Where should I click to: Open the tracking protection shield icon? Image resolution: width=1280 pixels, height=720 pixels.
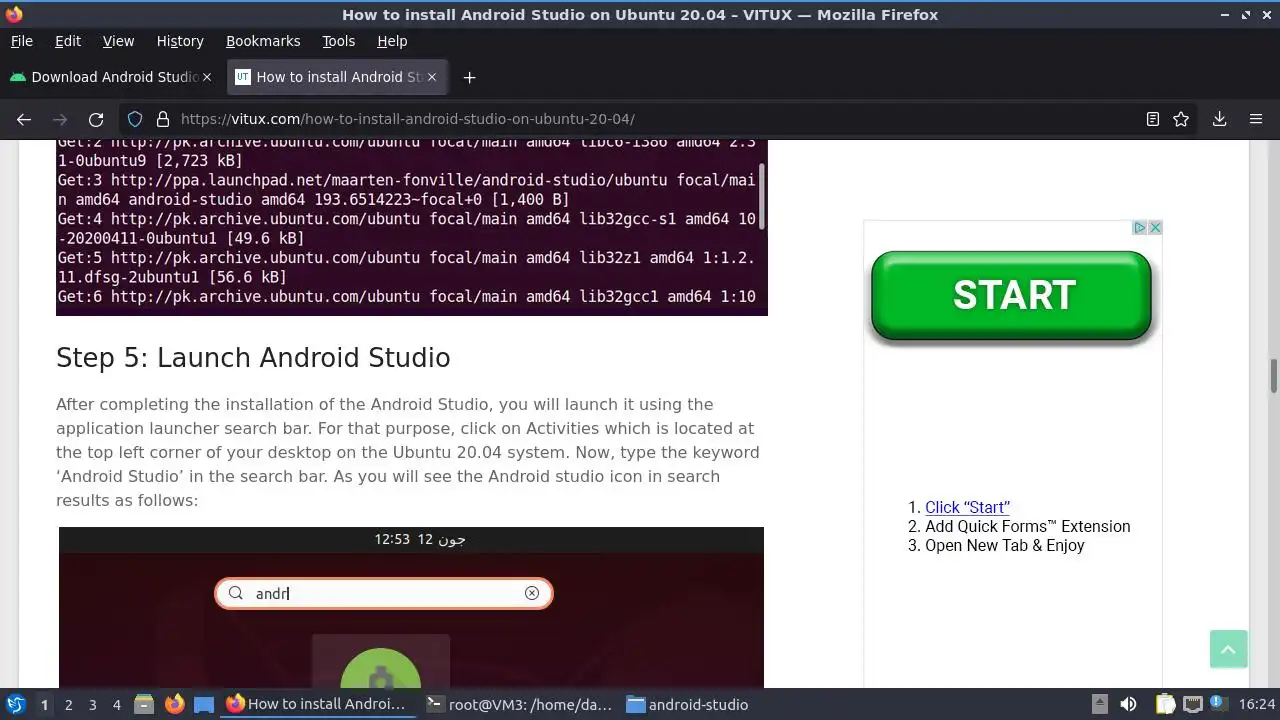pyautogui.click(x=136, y=119)
